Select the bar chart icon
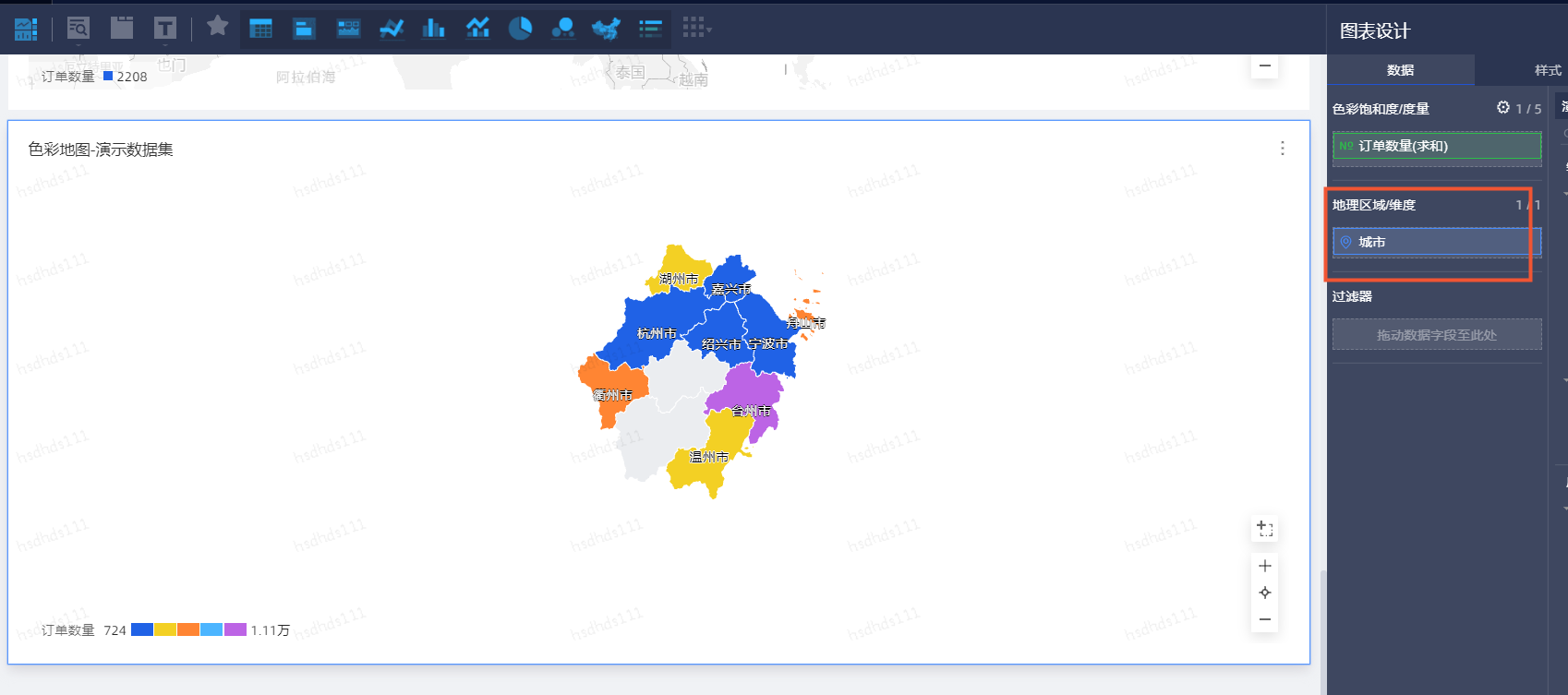This screenshot has height=695, width=1568. click(x=433, y=29)
